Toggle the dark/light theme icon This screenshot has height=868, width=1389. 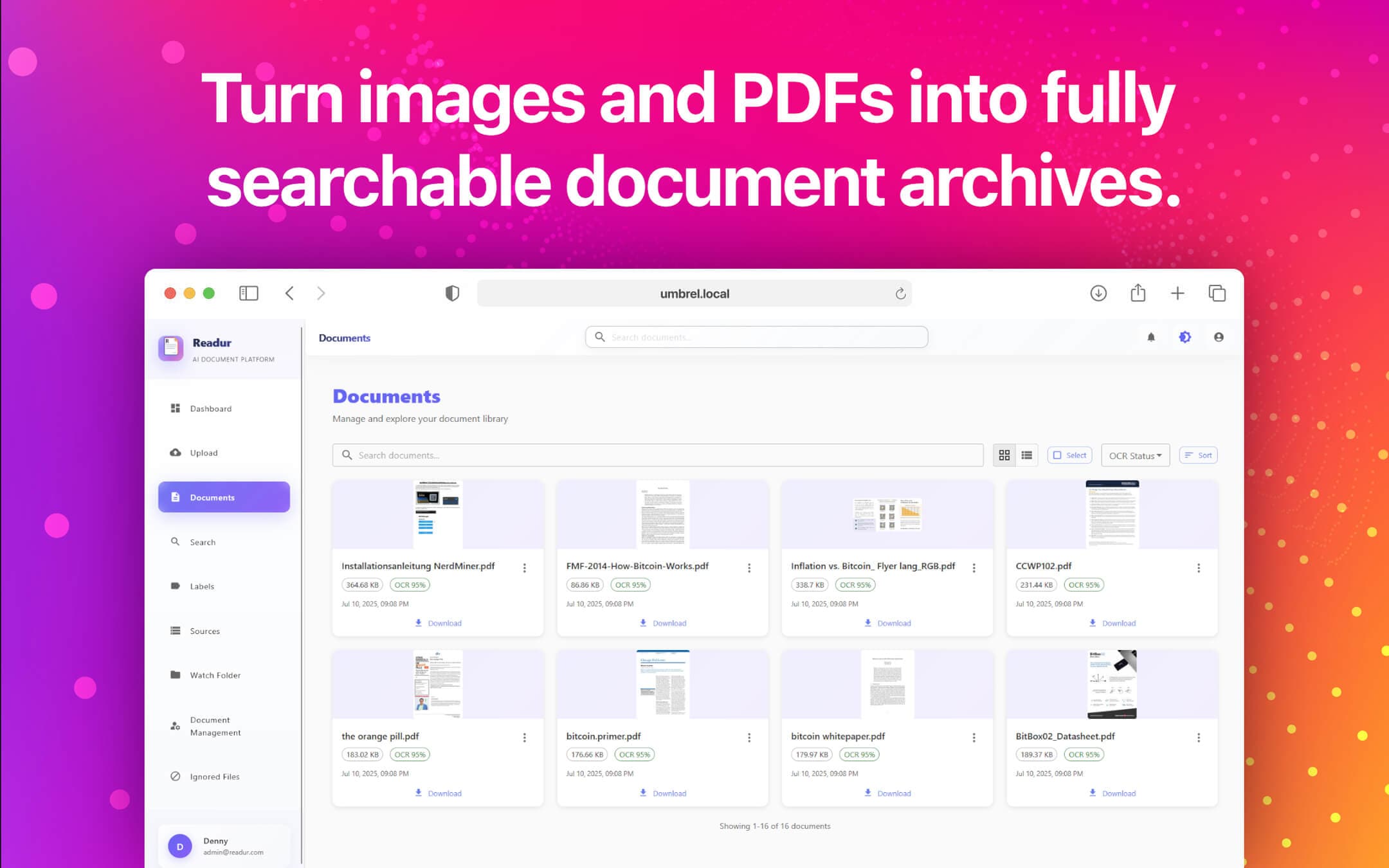(x=1185, y=337)
